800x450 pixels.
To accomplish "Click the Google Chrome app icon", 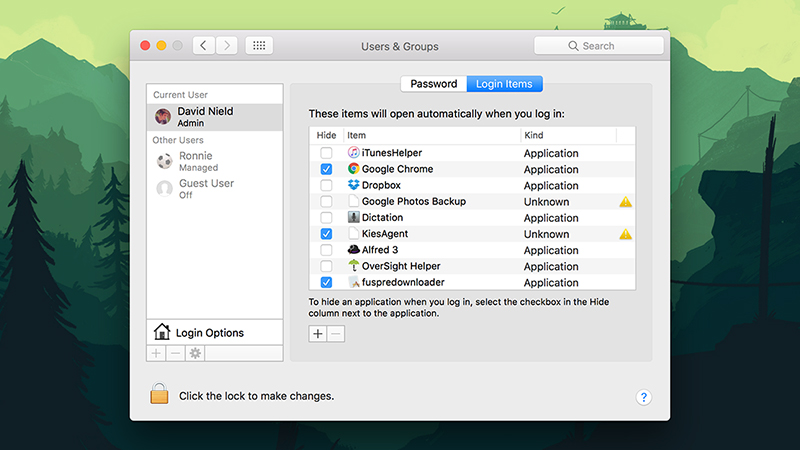I will point(354,169).
